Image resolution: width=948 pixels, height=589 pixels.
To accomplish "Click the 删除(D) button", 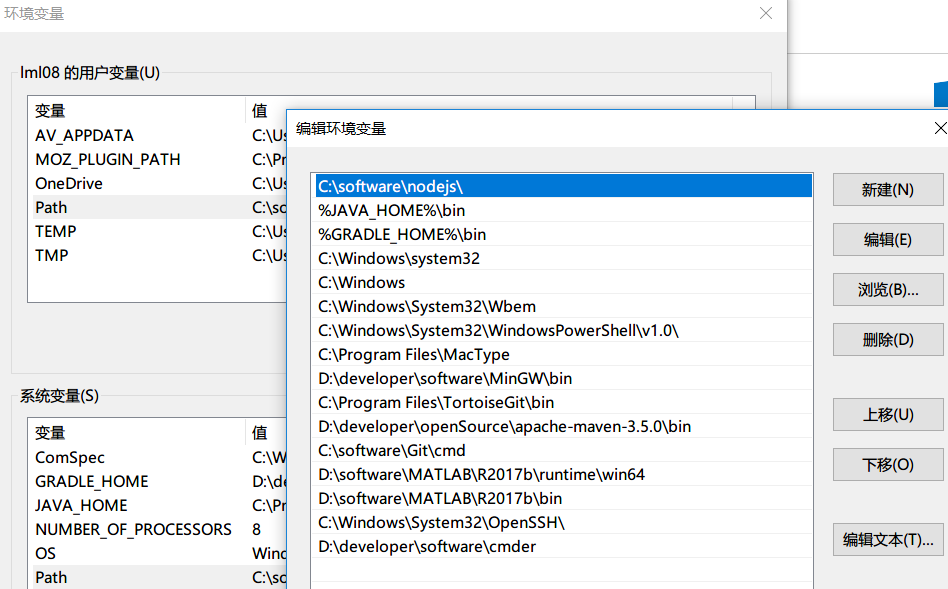I will 886,339.
